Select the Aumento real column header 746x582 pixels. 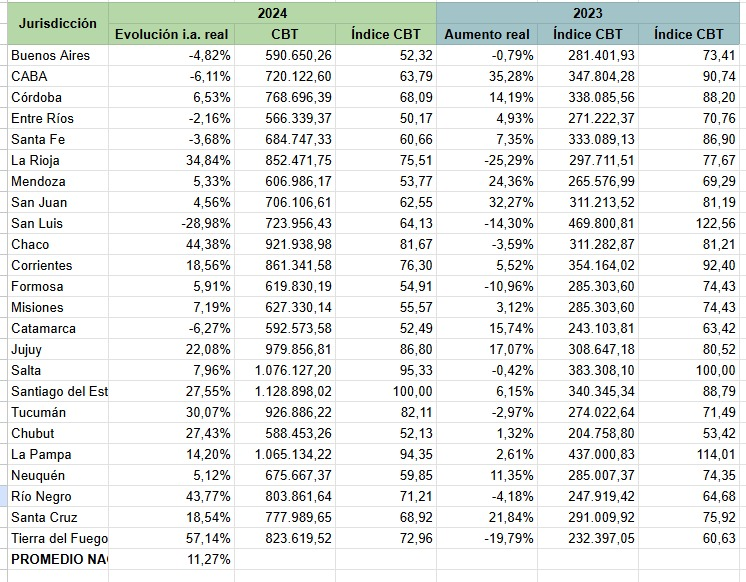[488, 34]
